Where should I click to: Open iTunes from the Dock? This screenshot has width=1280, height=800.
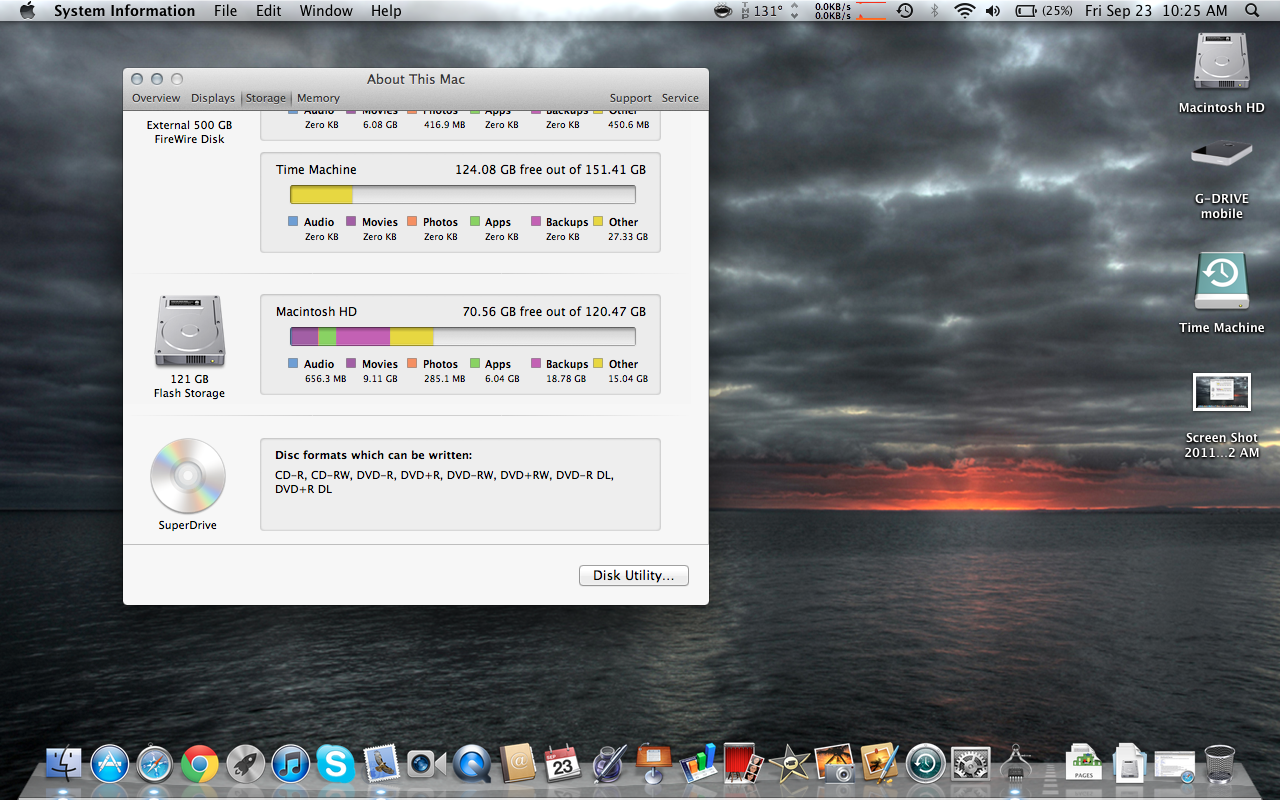tap(291, 765)
